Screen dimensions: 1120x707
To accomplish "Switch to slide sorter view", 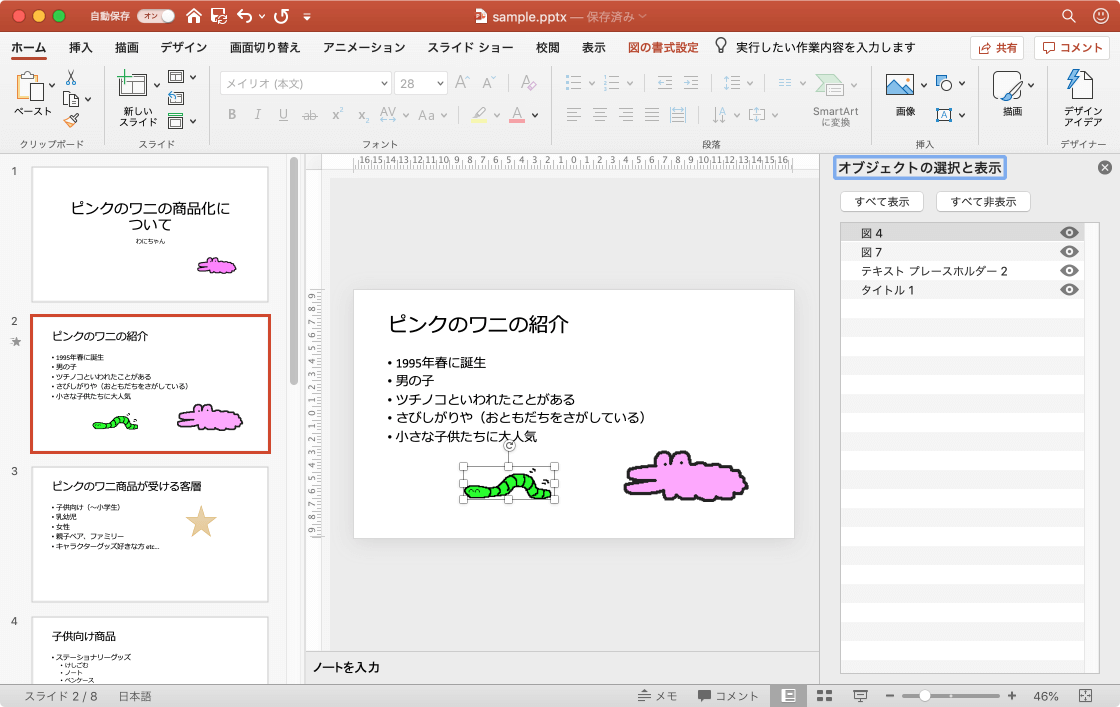I will (x=825, y=696).
